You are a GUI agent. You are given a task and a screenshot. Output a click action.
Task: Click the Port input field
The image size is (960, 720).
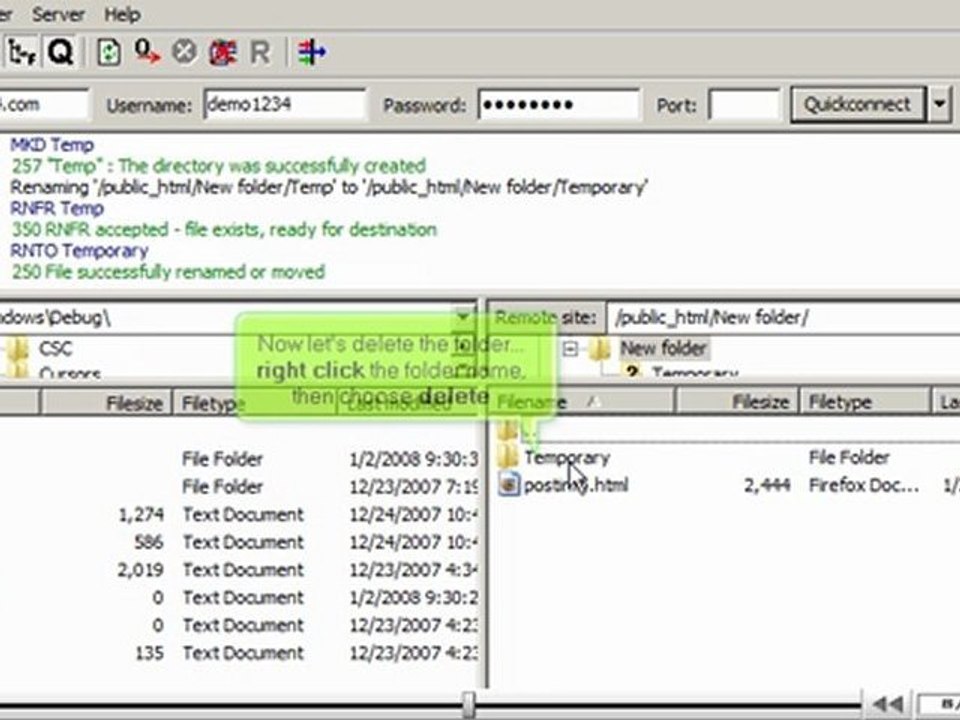point(744,105)
